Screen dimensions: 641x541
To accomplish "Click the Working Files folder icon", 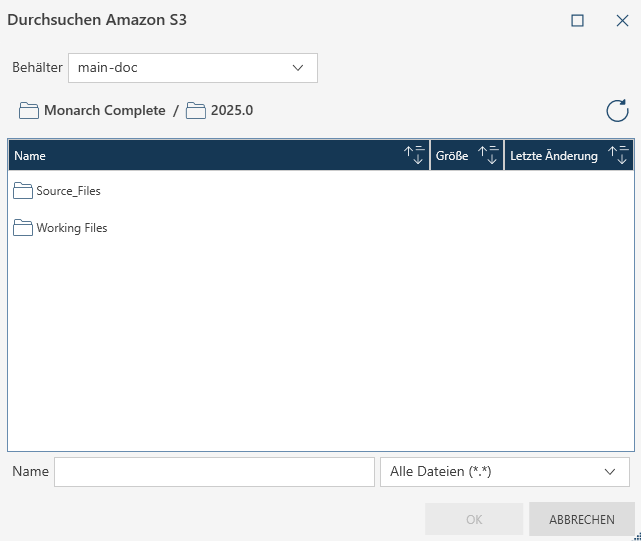I will click(x=23, y=228).
